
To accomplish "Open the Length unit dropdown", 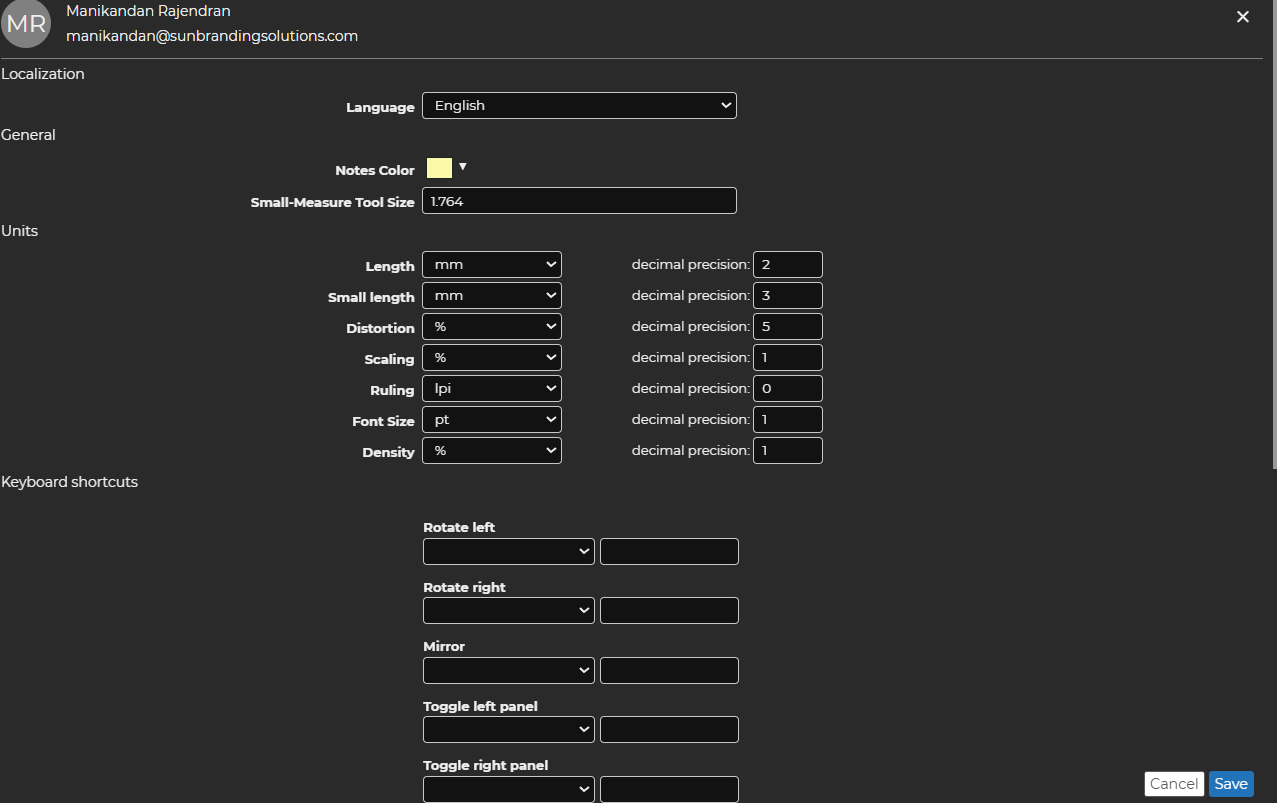I will pos(491,265).
